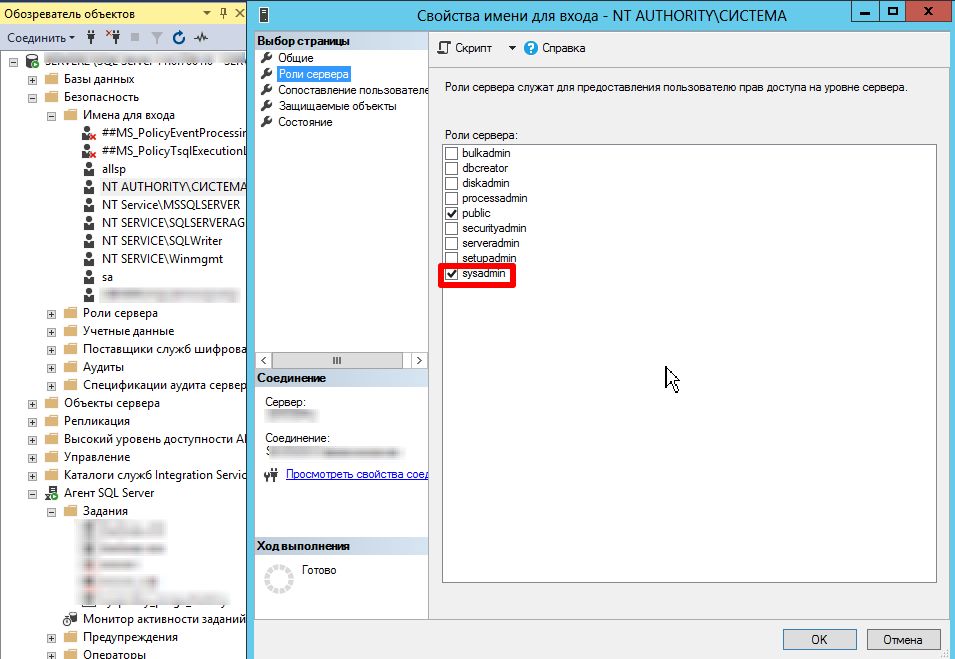Screen dimensions: 955x659
Task: Switch to the Защищаемые объекты page
Action: point(336,106)
